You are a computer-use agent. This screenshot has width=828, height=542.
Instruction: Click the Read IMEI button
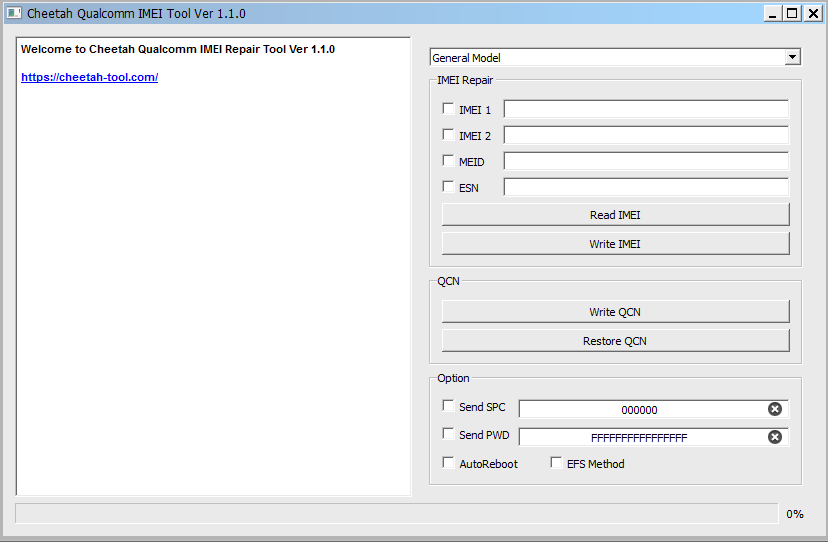[x=616, y=215]
